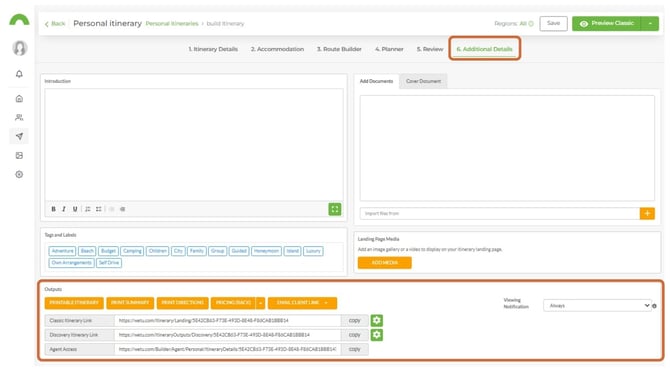Go to 4. Planner step
The image size is (670, 372).
pyautogui.click(x=389, y=49)
